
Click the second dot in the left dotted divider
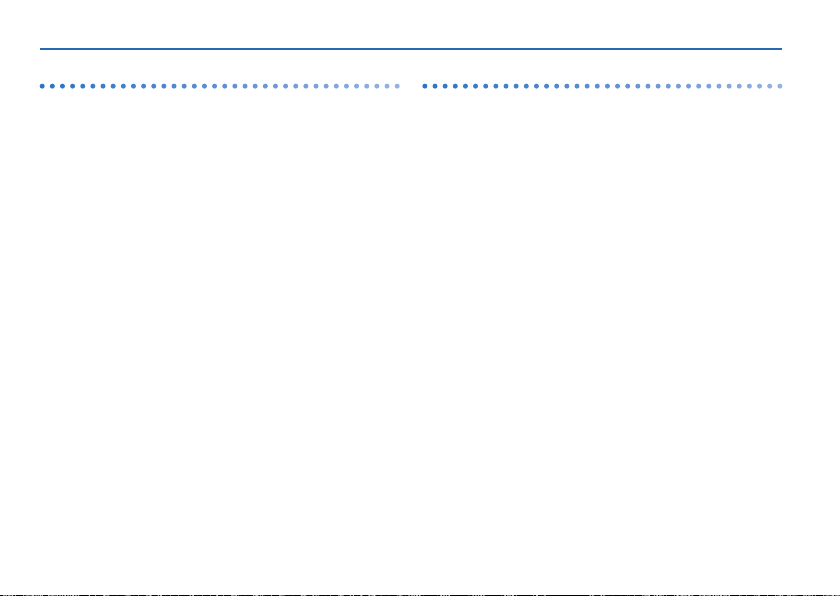coord(52,86)
